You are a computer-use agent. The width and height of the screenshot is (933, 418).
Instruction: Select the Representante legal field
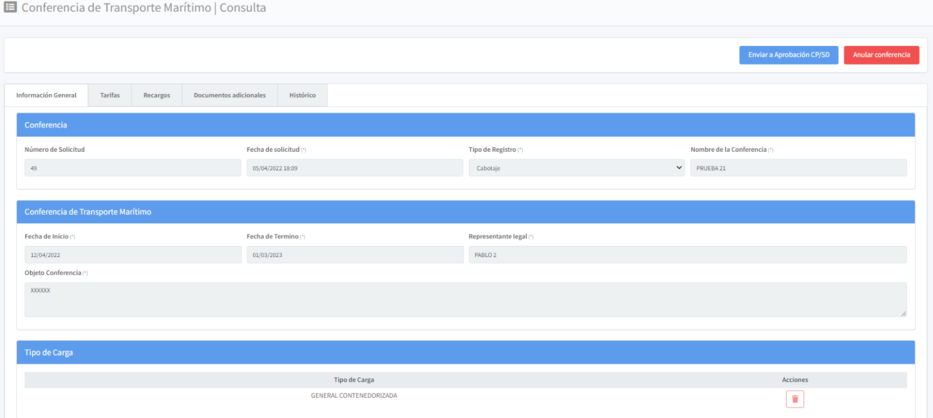687,255
